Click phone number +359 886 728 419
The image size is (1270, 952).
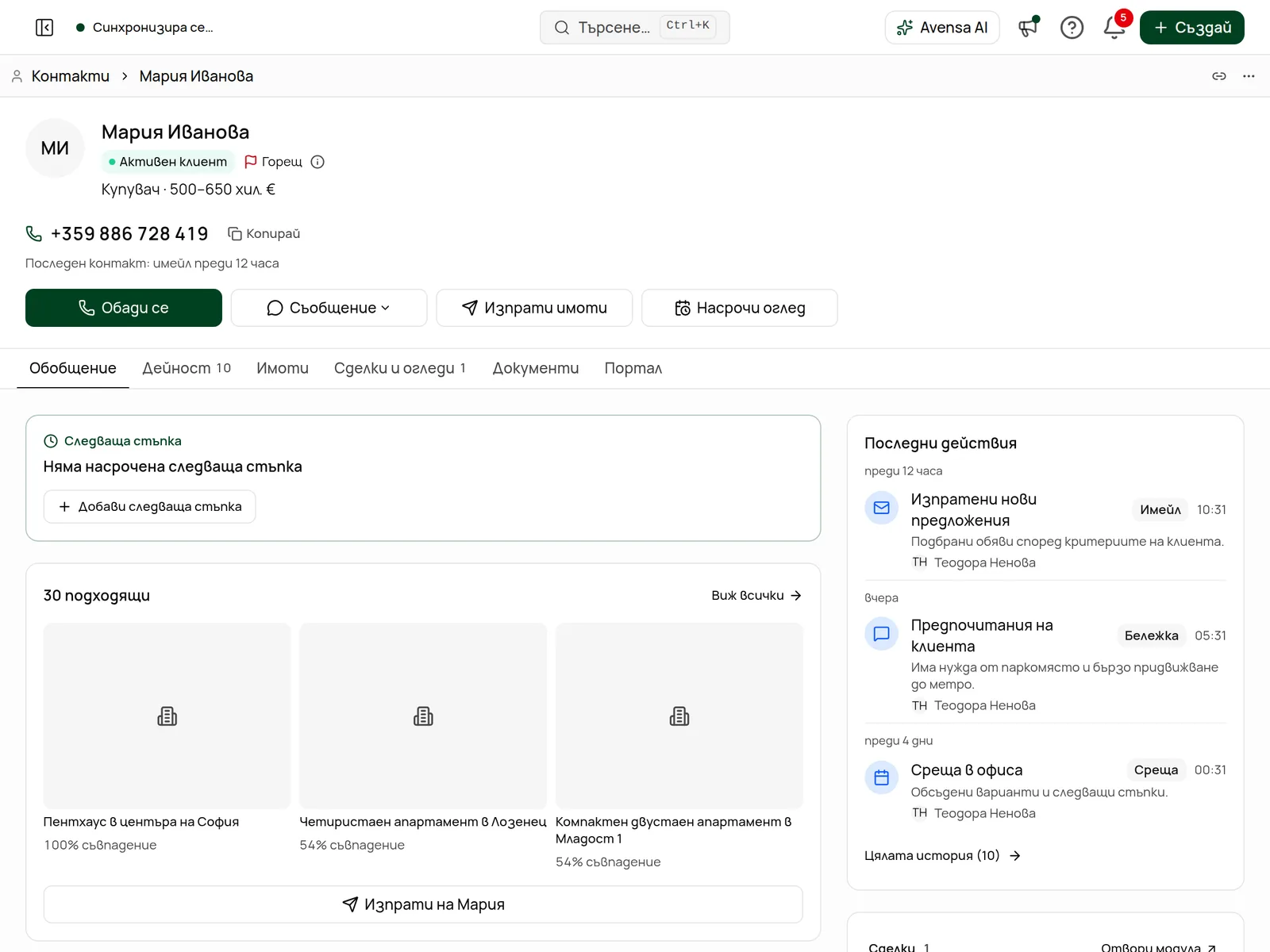(x=129, y=234)
